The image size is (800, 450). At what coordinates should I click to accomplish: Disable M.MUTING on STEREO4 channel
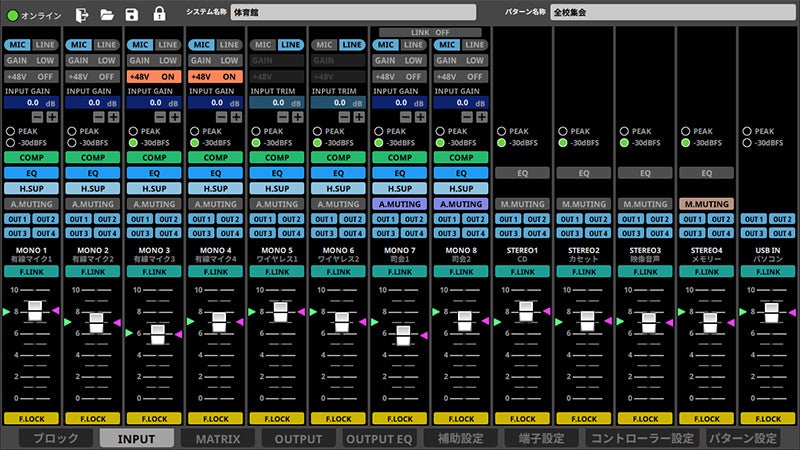pyautogui.click(x=708, y=203)
